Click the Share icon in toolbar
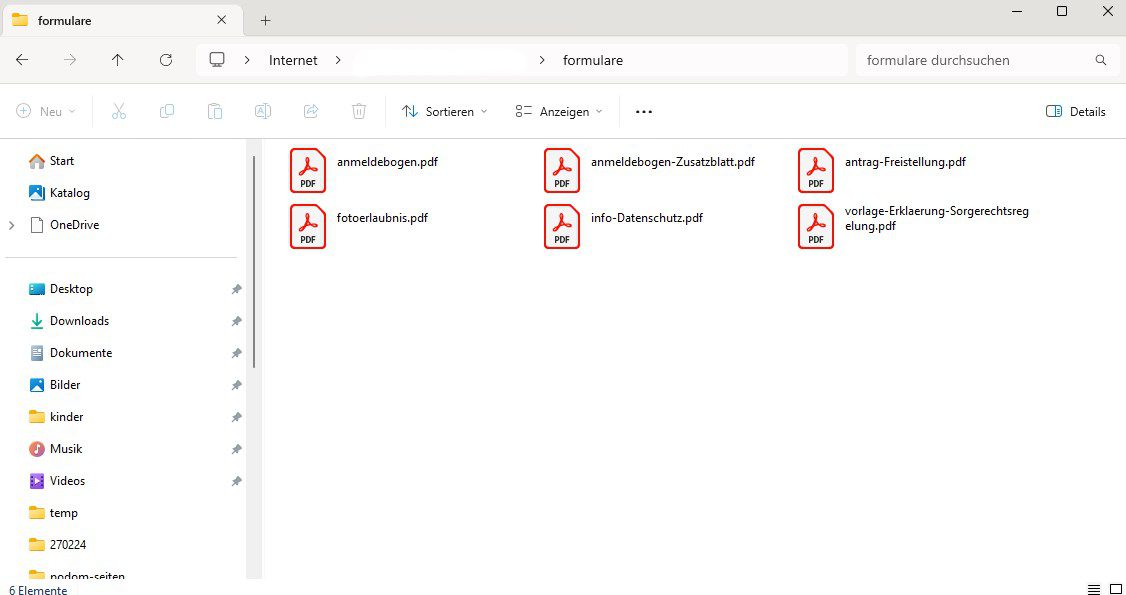The image size is (1126, 595). tap(311, 111)
